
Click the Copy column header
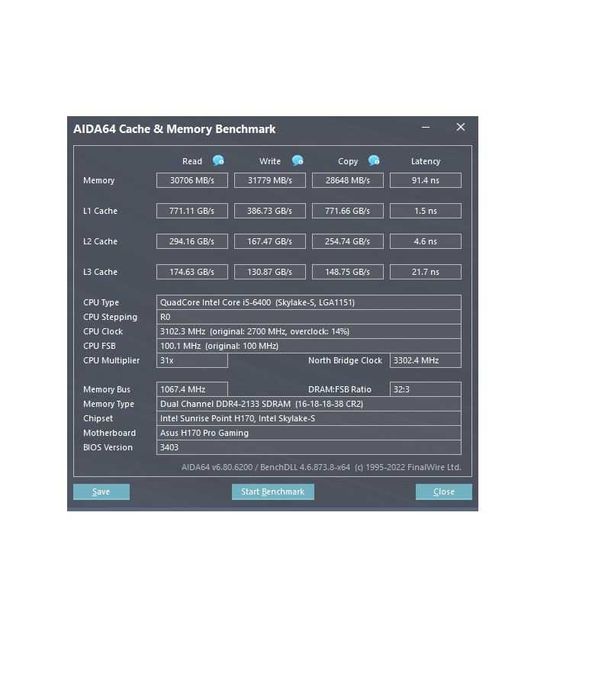[x=348, y=161]
